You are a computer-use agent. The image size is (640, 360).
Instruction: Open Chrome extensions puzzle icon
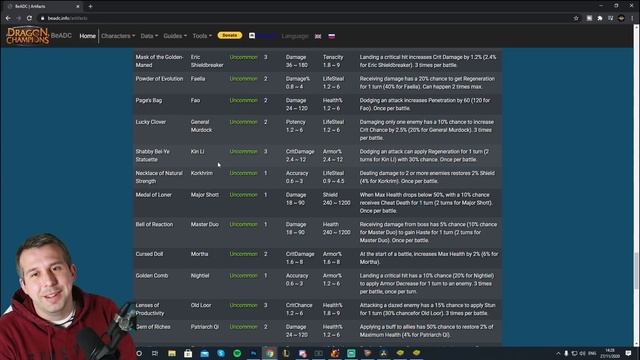coord(600,18)
